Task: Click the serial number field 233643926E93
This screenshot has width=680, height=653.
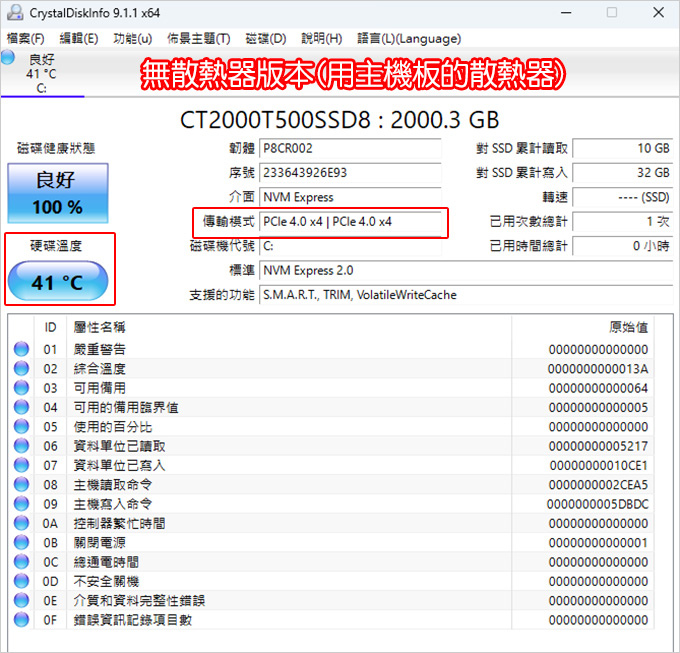Action: click(x=350, y=173)
